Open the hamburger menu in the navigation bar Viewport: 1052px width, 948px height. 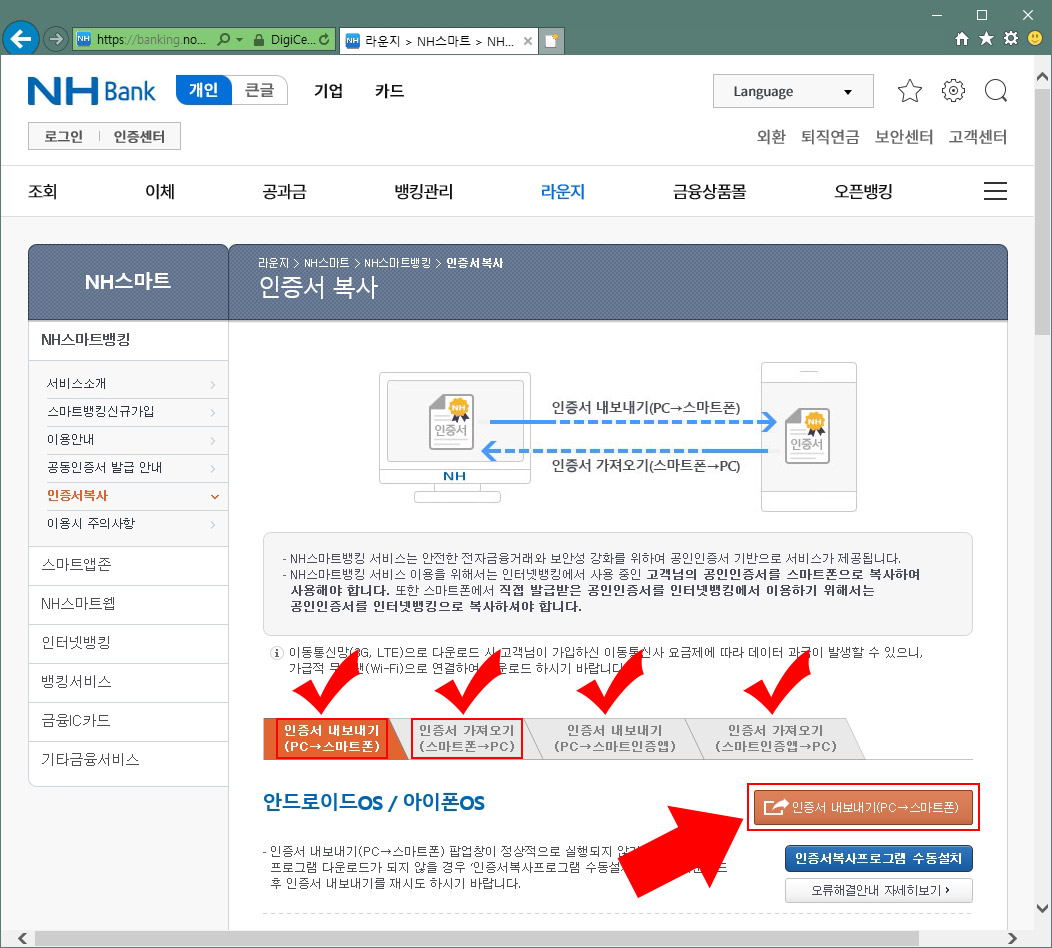tap(995, 190)
